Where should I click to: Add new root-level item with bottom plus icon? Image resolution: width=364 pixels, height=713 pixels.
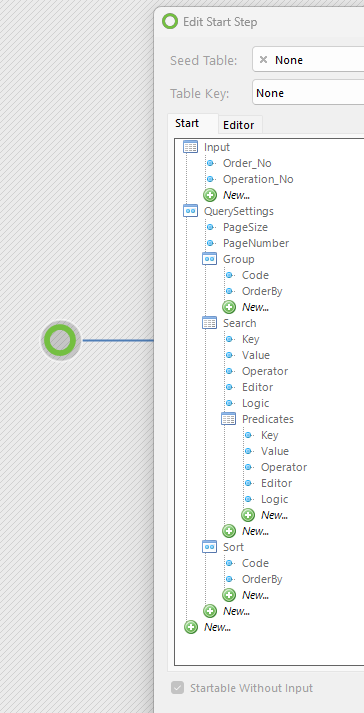pyautogui.click(x=191, y=627)
